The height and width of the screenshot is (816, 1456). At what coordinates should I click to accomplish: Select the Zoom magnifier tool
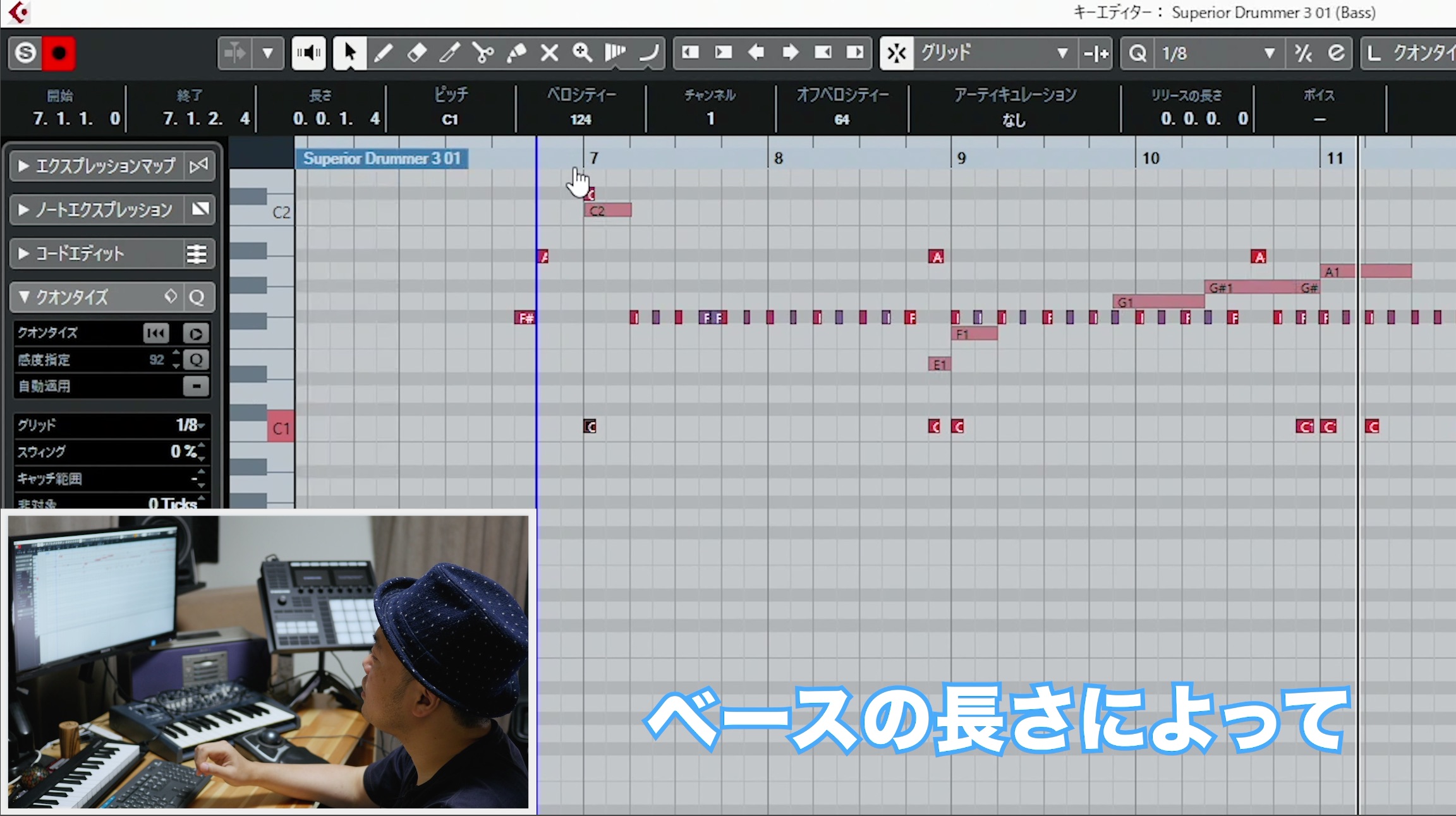pos(582,53)
